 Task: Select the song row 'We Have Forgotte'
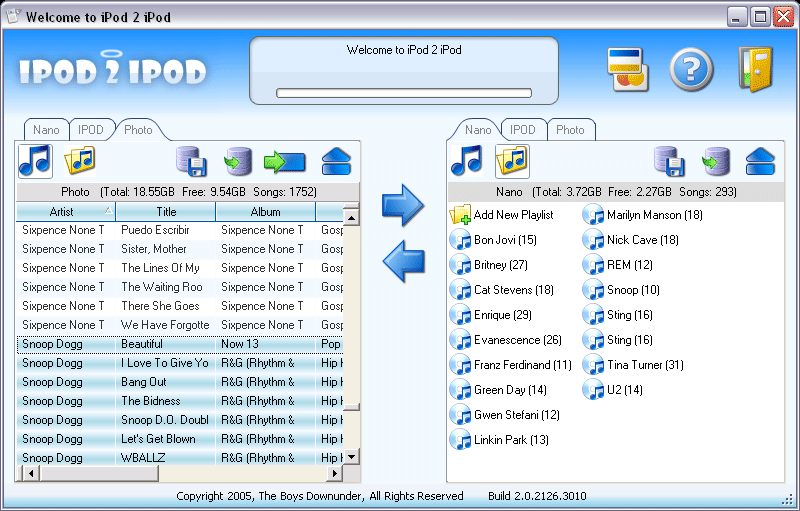[180, 325]
